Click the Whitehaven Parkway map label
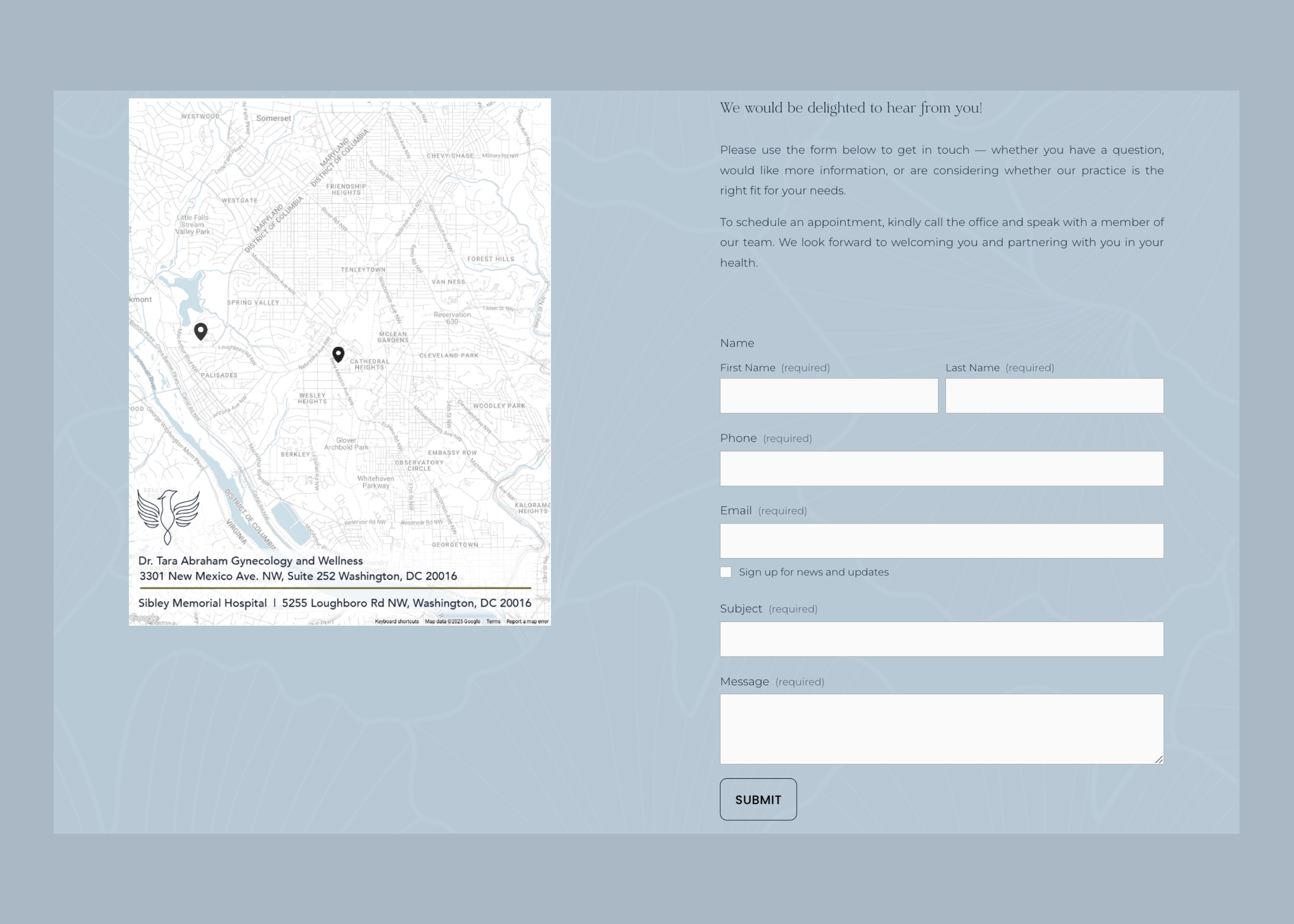 [375, 482]
